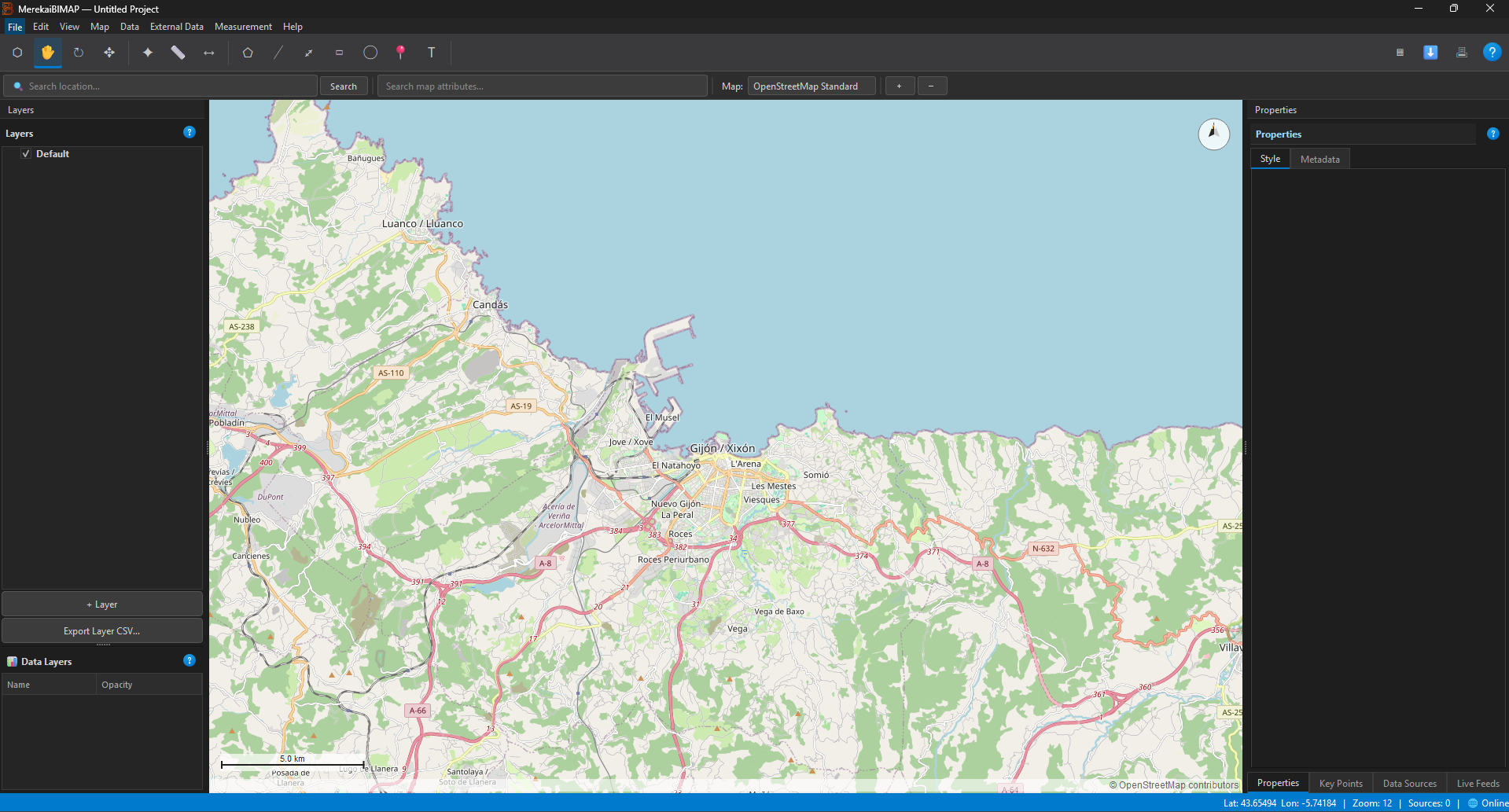Focus the Search map attributes field

pos(543,86)
